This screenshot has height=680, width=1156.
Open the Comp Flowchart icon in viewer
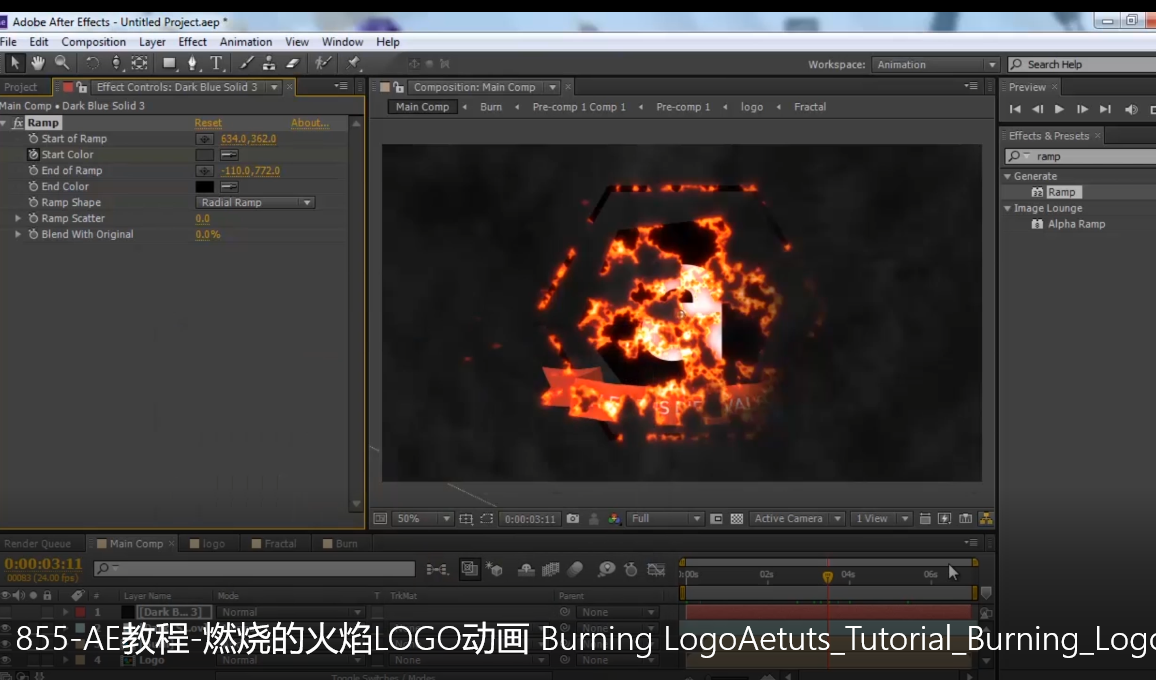pos(986,519)
